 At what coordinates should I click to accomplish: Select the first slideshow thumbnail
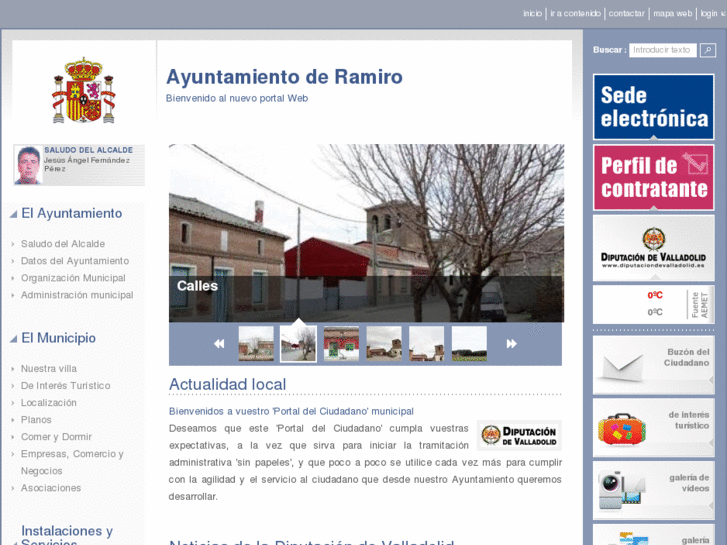tap(256, 344)
